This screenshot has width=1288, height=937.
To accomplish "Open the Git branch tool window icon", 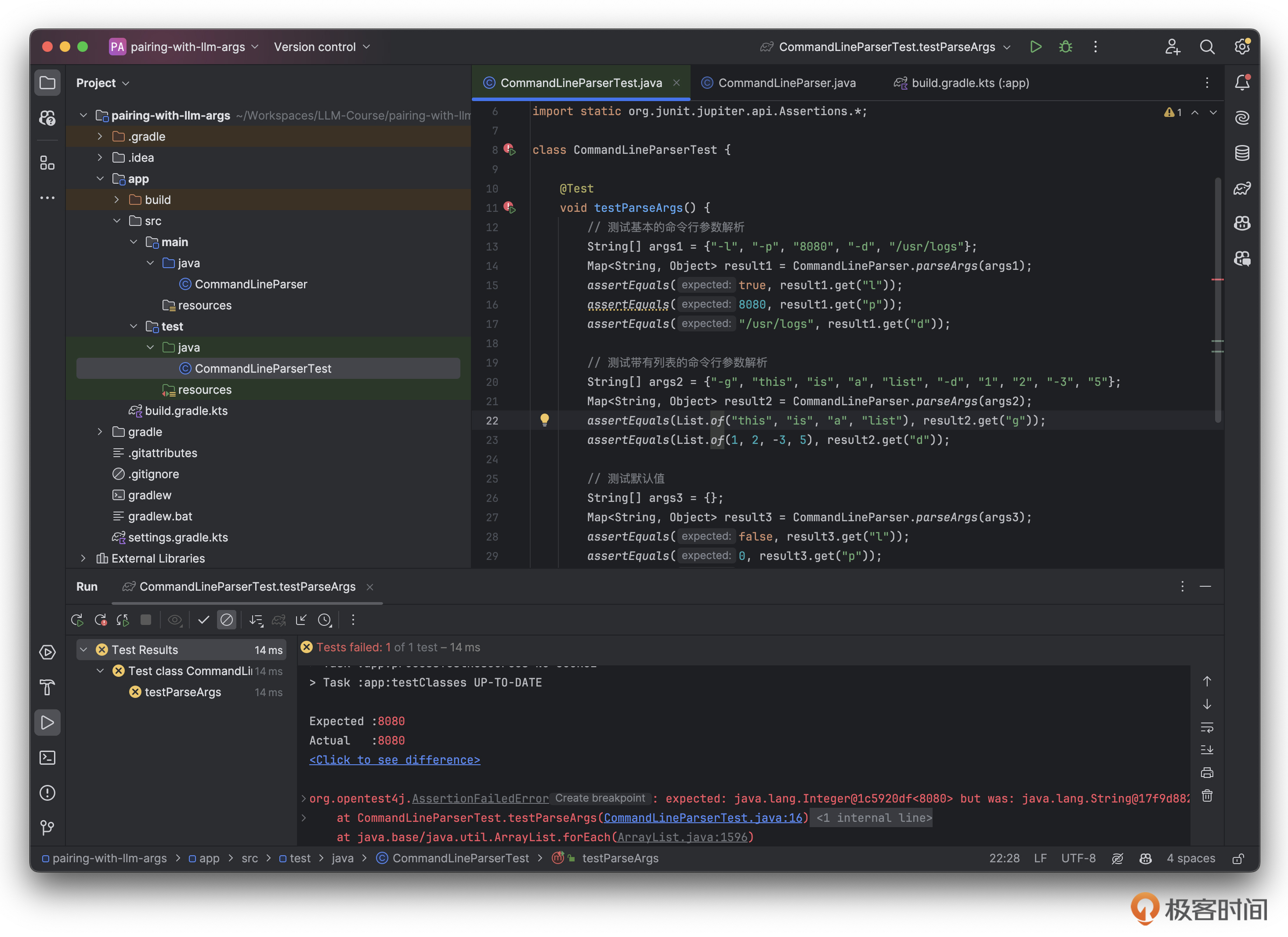I will (x=48, y=828).
